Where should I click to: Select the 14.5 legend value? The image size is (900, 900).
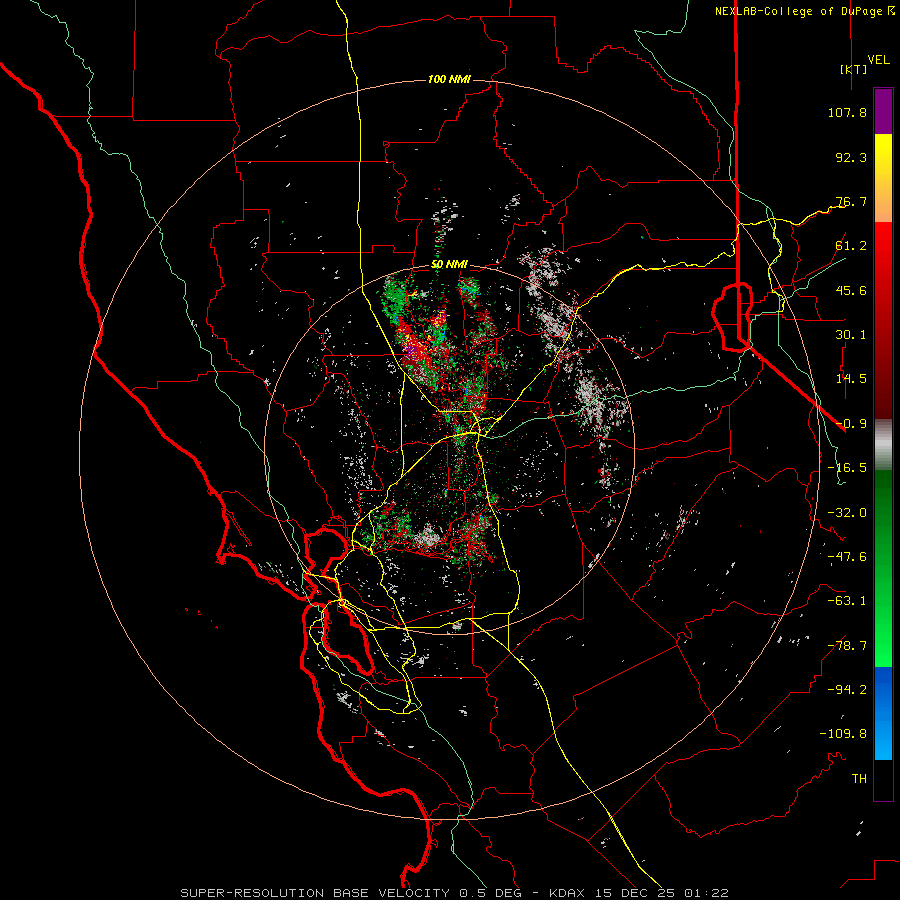click(x=851, y=379)
